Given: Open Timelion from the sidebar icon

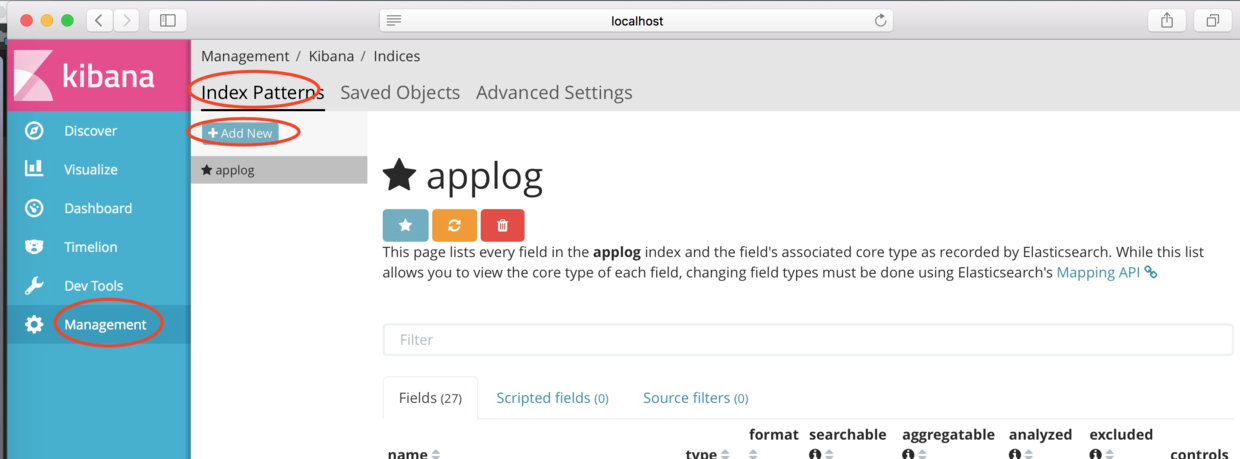Looking at the screenshot, I should pyautogui.click(x=34, y=247).
